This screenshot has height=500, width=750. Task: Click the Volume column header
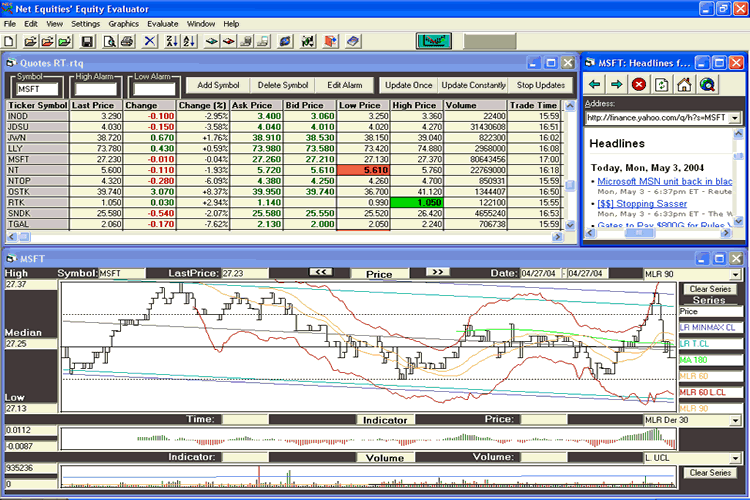[x=475, y=105]
